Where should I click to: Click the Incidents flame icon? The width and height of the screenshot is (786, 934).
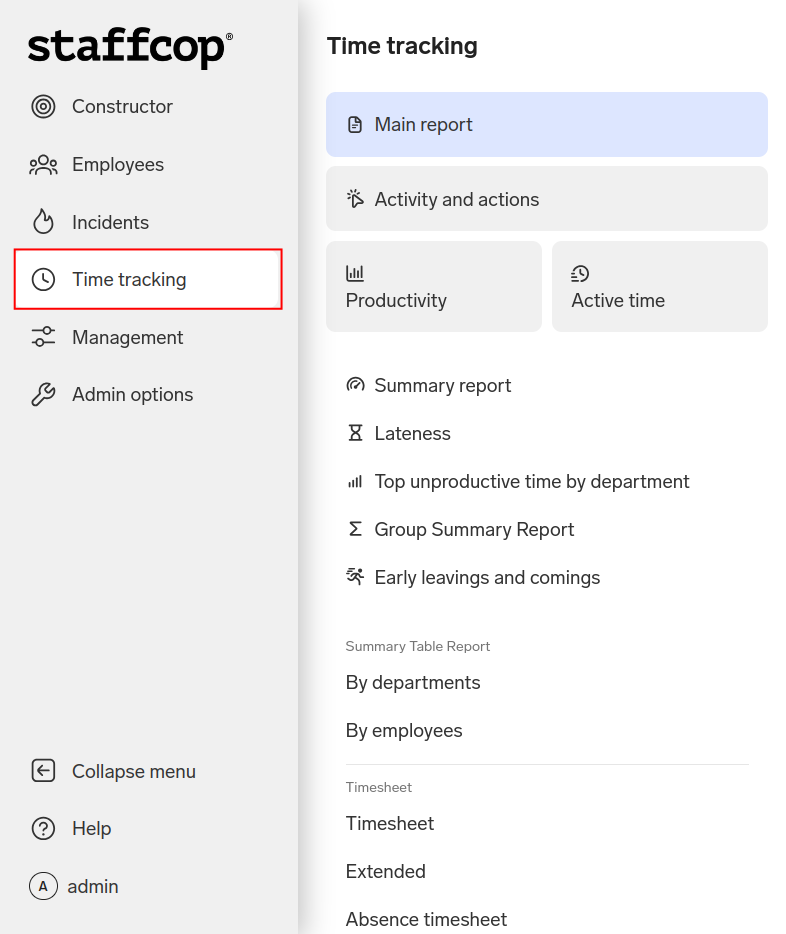[x=43, y=222]
